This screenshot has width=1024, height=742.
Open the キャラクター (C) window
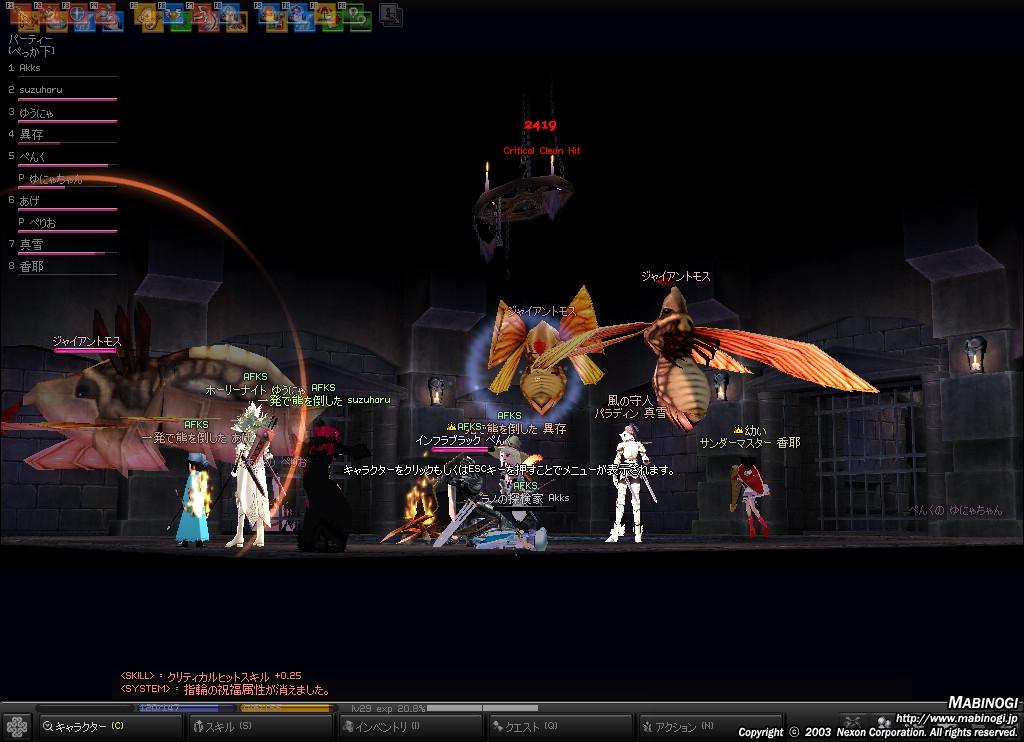[x=110, y=726]
